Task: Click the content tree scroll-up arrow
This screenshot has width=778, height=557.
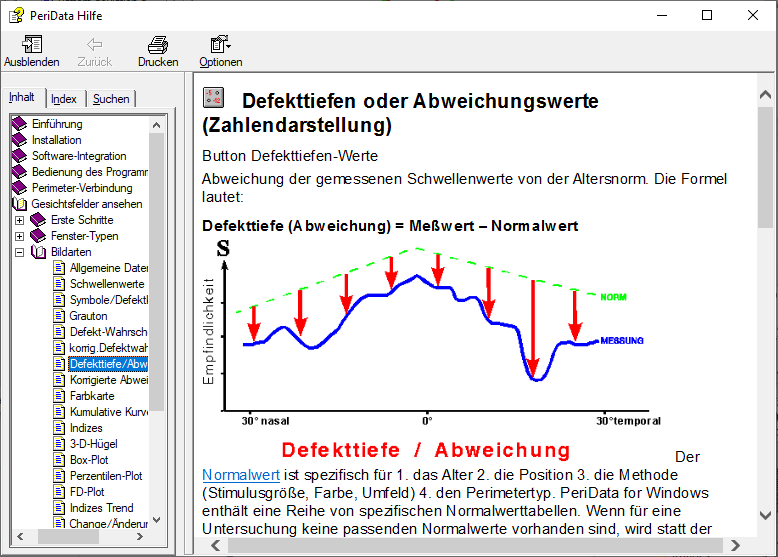Action: tap(156, 124)
